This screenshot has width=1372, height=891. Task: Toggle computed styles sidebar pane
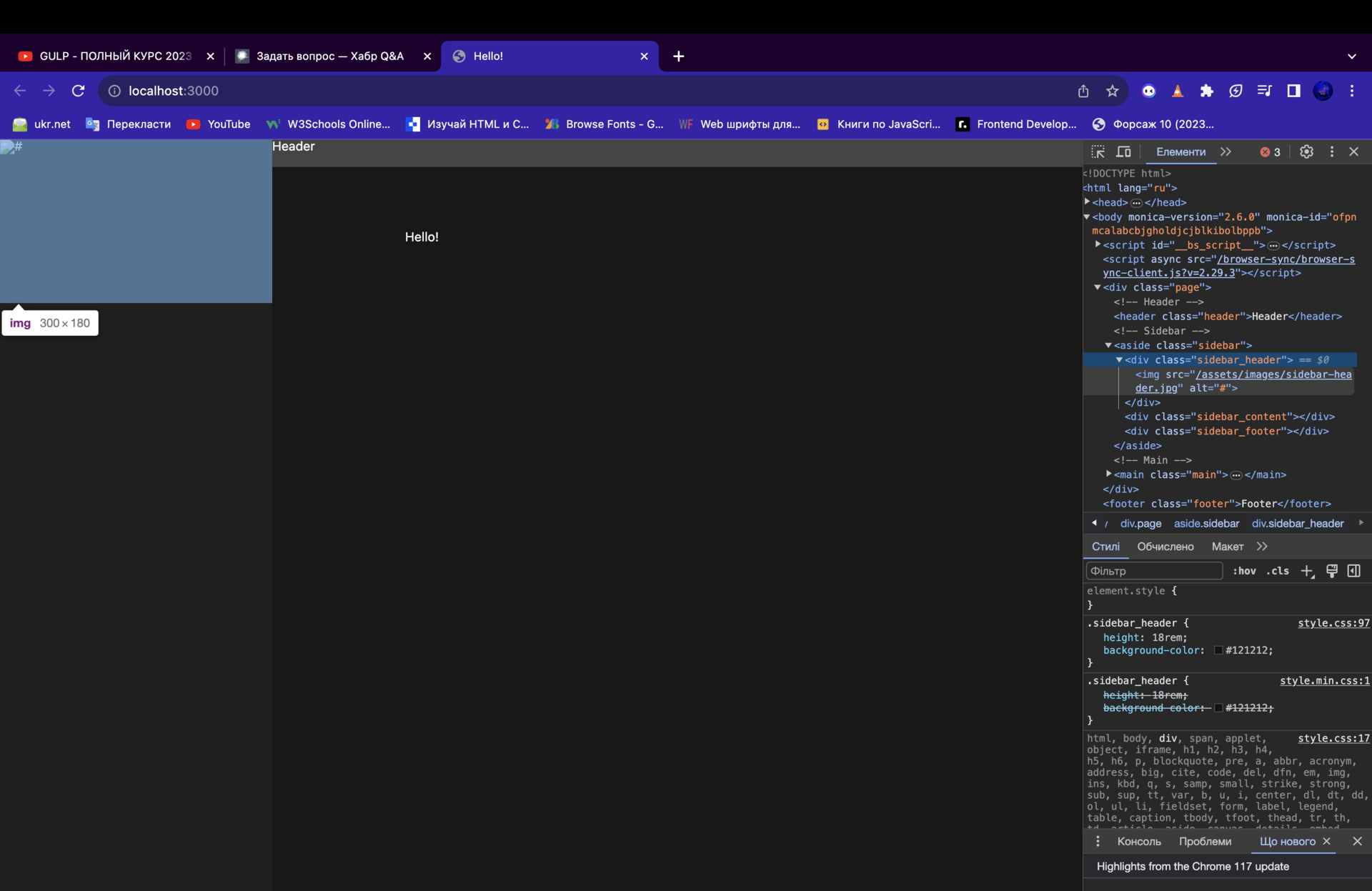click(1354, 571)
